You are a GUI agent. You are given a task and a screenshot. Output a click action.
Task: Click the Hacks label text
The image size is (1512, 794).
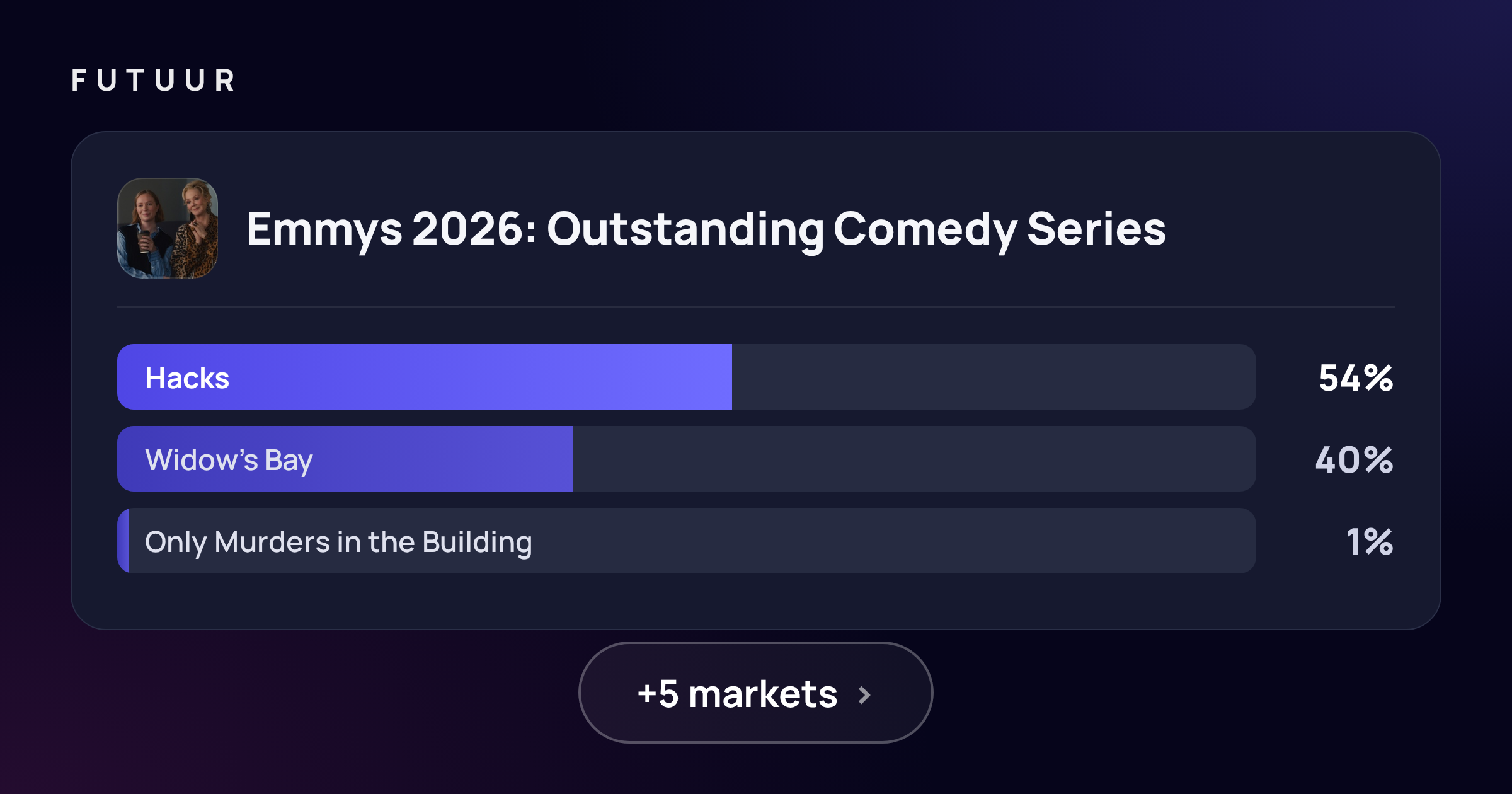[187, 378]
